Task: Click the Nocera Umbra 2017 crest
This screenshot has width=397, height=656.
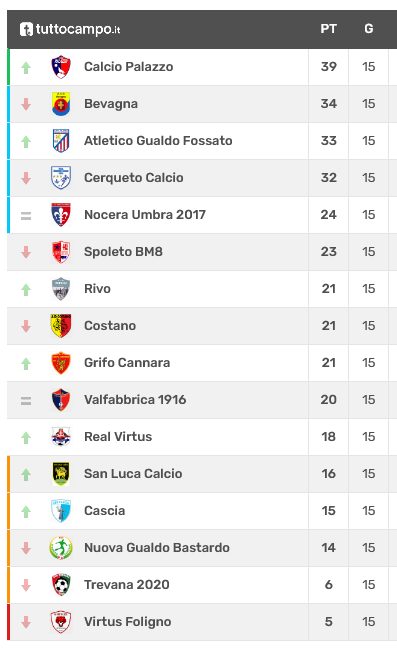Action: (x=61, y=215)
